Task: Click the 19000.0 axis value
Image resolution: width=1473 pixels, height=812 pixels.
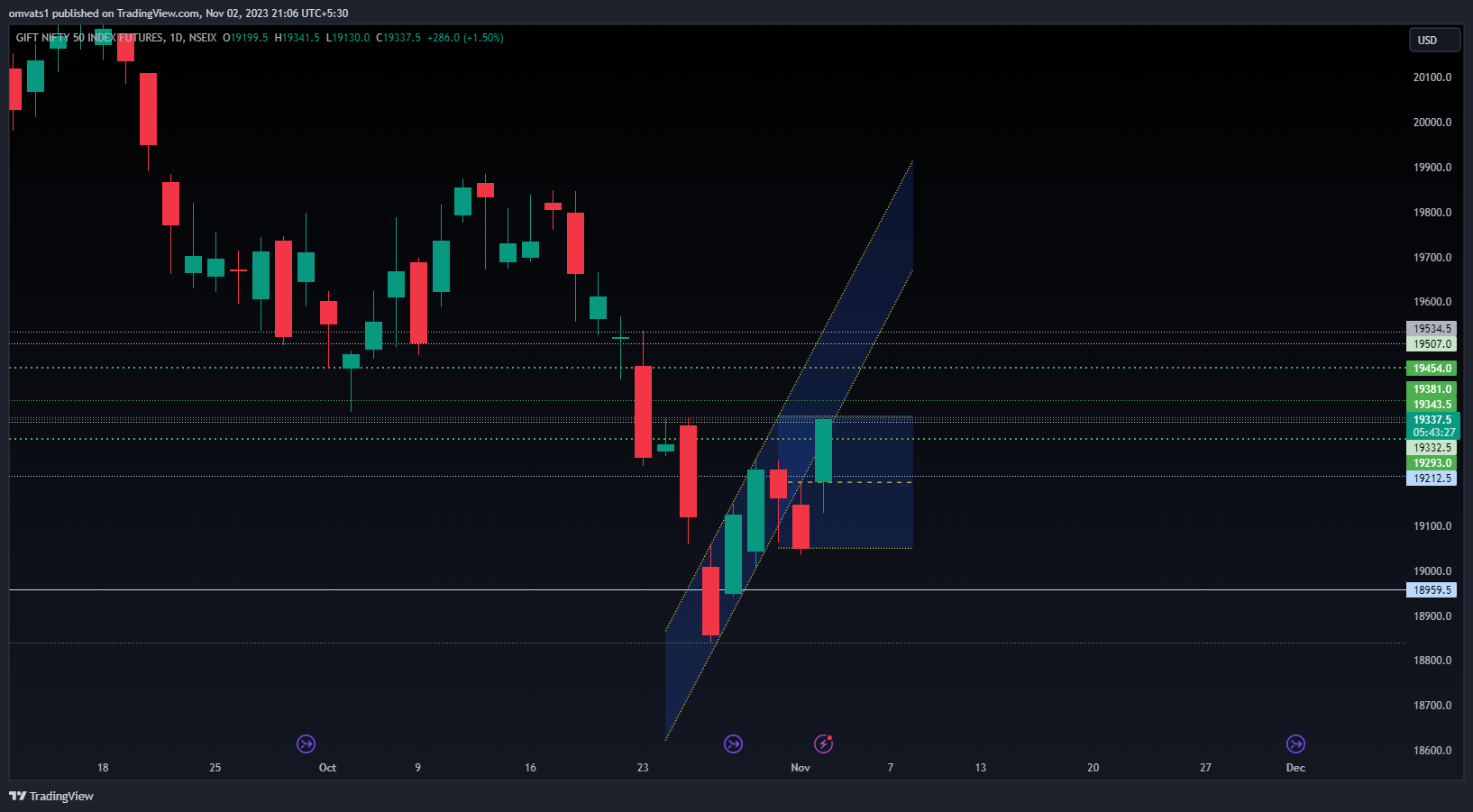Action: [1432, 571]
